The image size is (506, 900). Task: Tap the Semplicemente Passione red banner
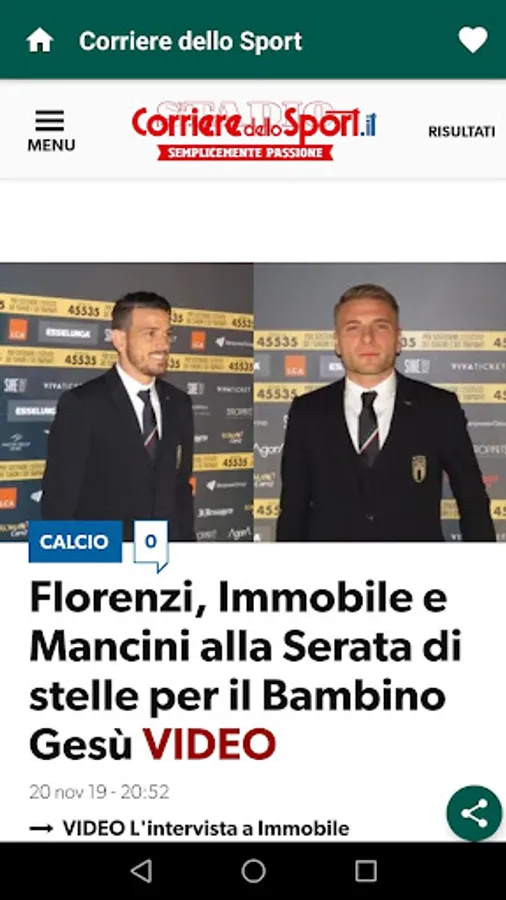[x=245, y=153]
